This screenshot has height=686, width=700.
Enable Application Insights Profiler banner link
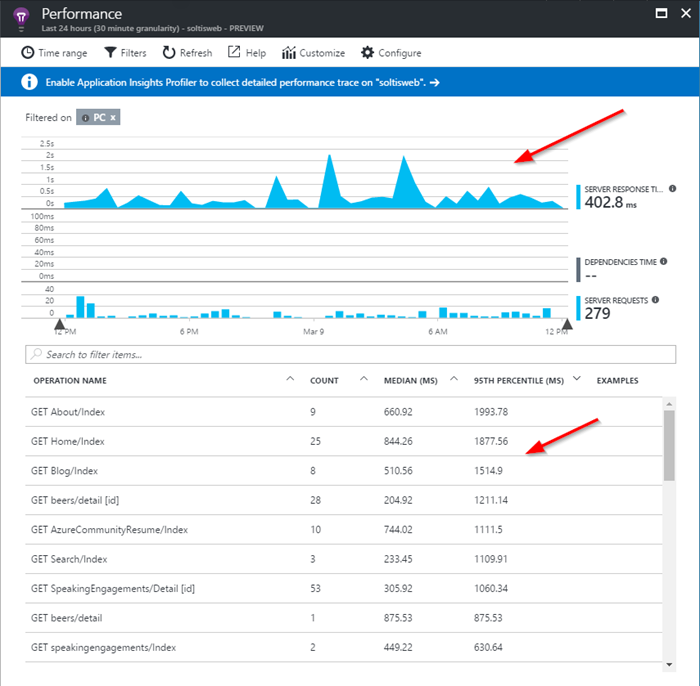(242, 83)
